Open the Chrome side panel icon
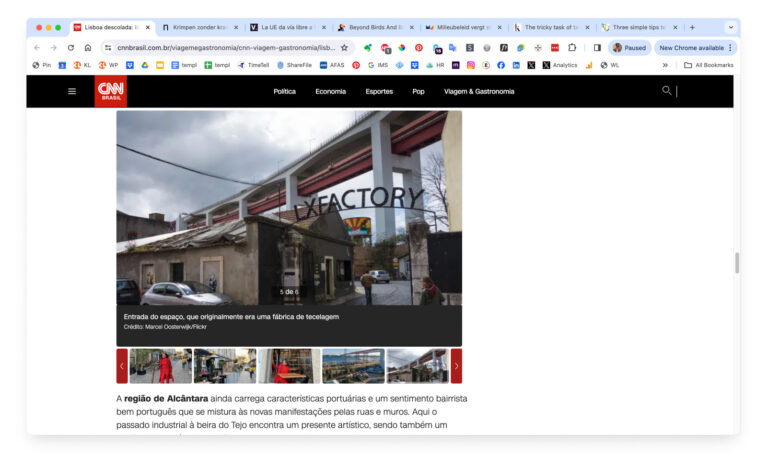The height and width of the screenshot is (470, 767). point(597,47)
